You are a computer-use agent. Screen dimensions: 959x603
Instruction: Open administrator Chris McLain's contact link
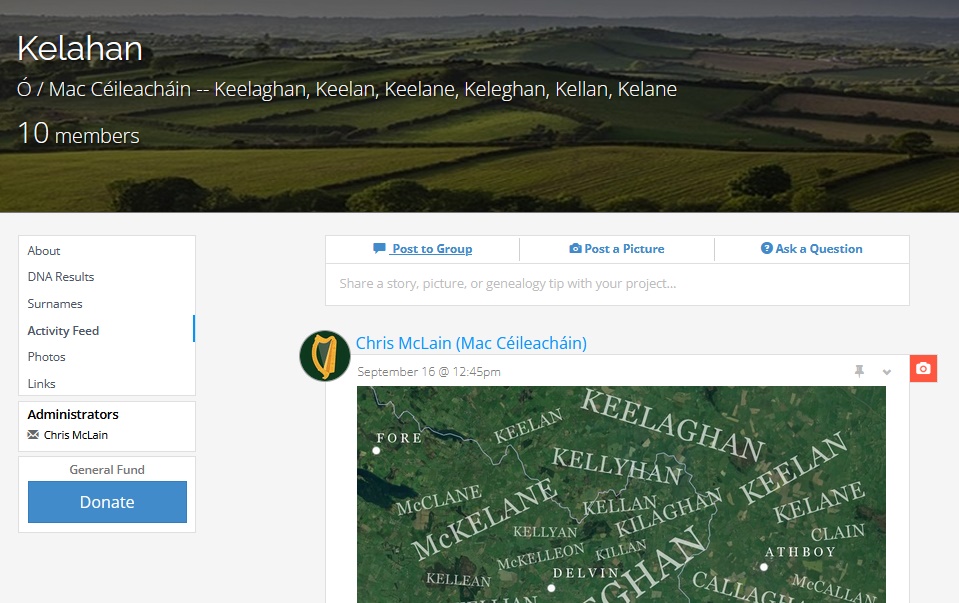[76, 435]
